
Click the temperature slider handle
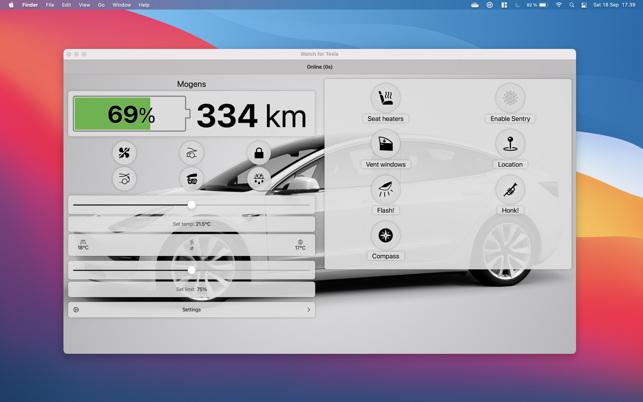pyautogui.click(x=192, y=205)
